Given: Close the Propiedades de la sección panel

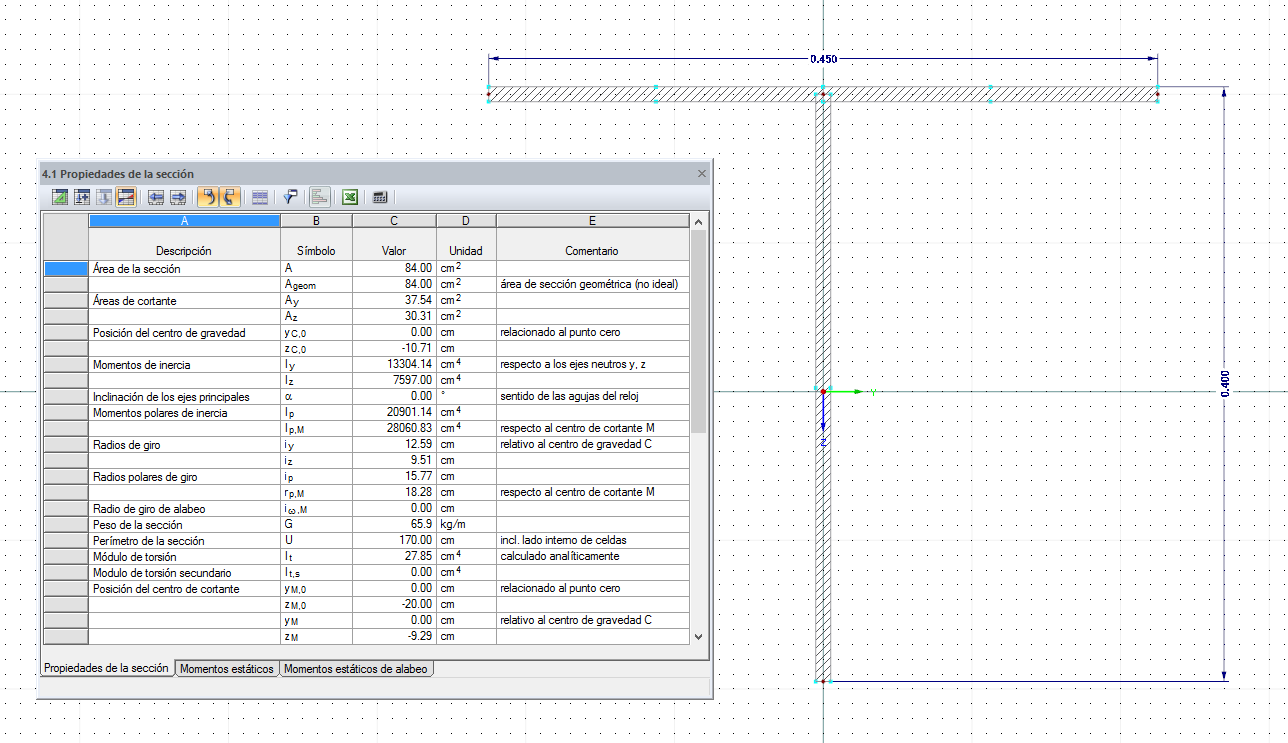Looking at the screenshot, I should coord(701,174).
